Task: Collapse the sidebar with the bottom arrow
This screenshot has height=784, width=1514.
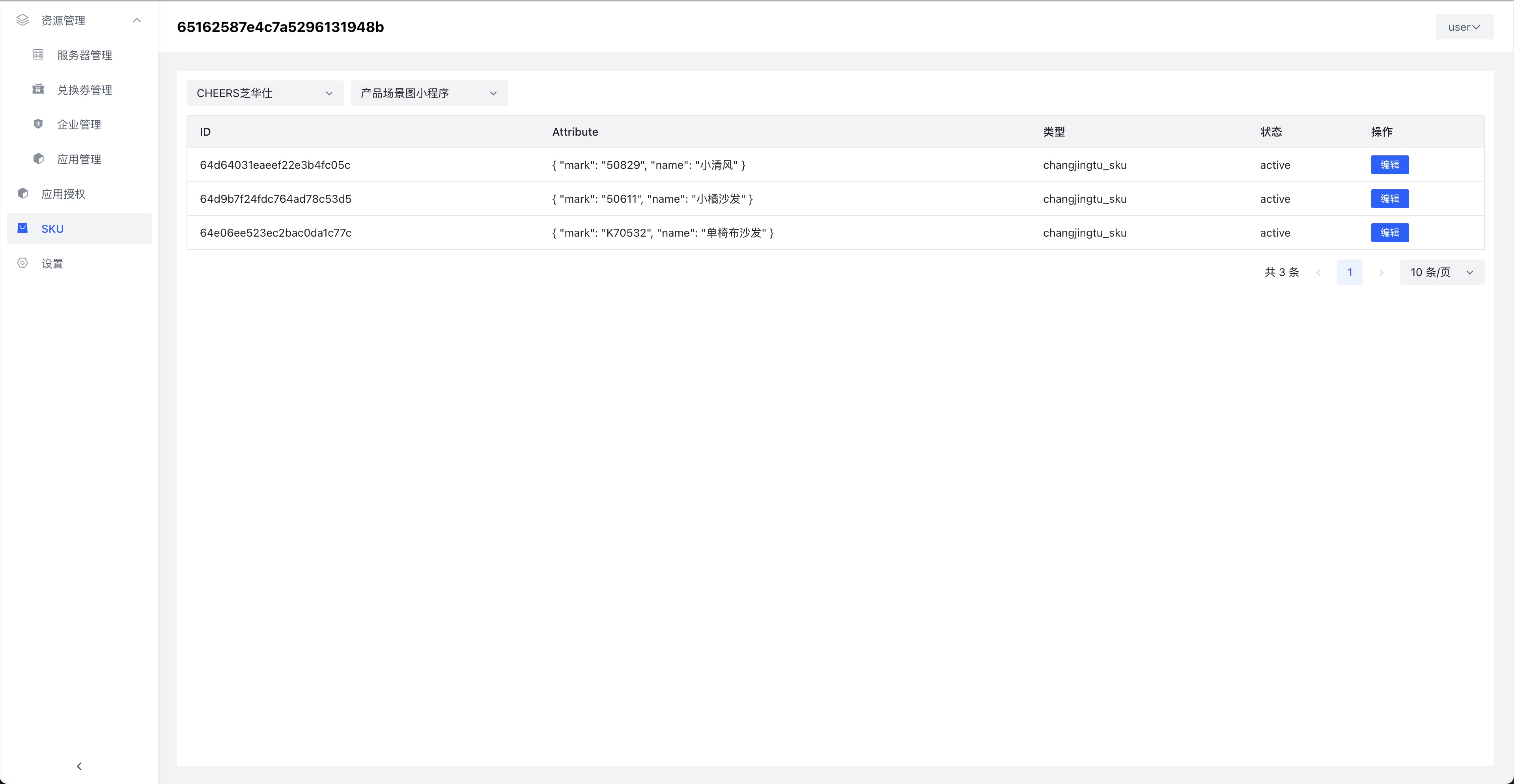Action: click(79, 766)
